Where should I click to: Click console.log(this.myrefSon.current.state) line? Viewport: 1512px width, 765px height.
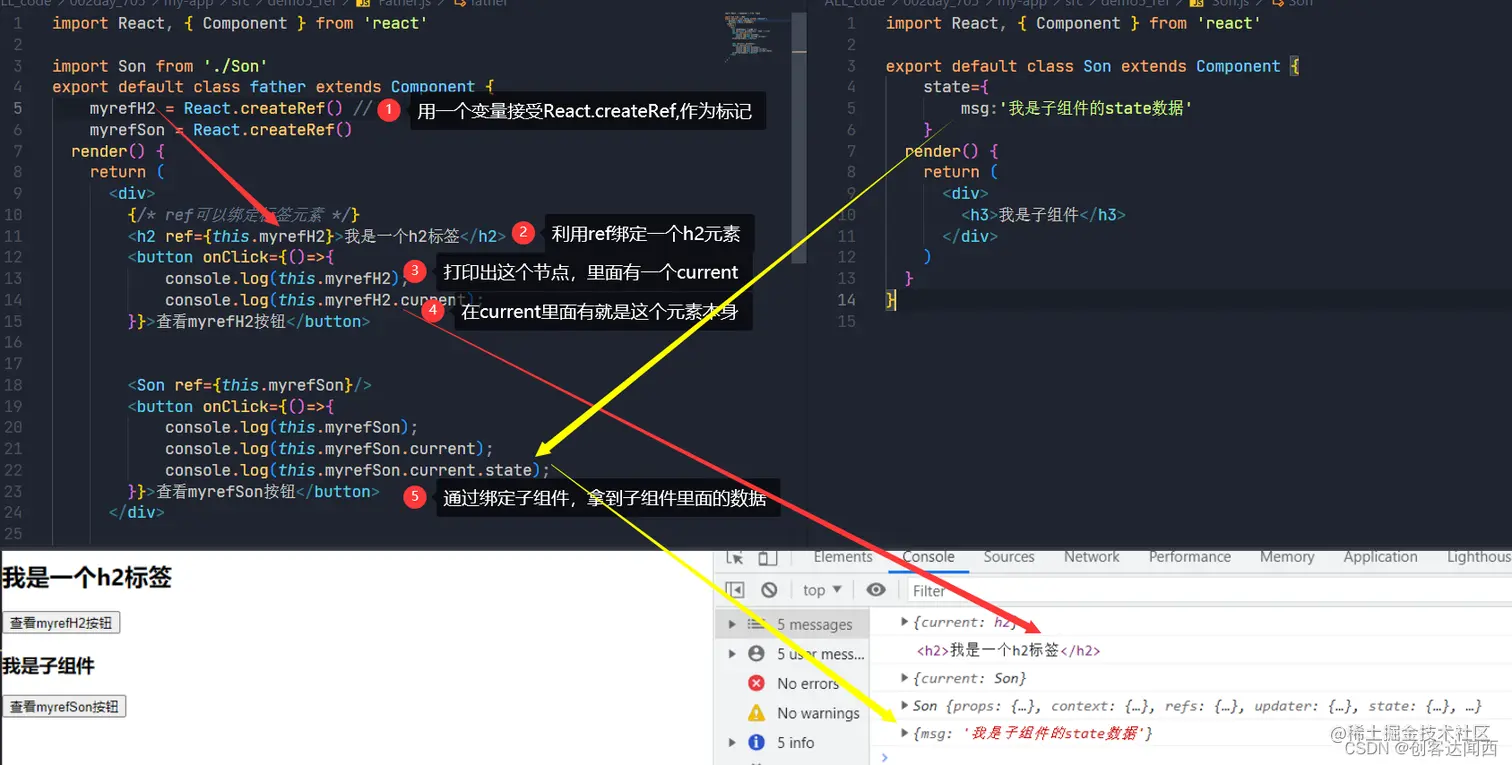click(357, 470)
